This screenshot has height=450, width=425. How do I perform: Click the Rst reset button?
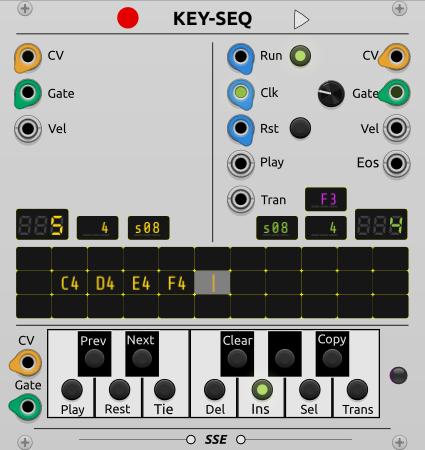click(300, 128)
